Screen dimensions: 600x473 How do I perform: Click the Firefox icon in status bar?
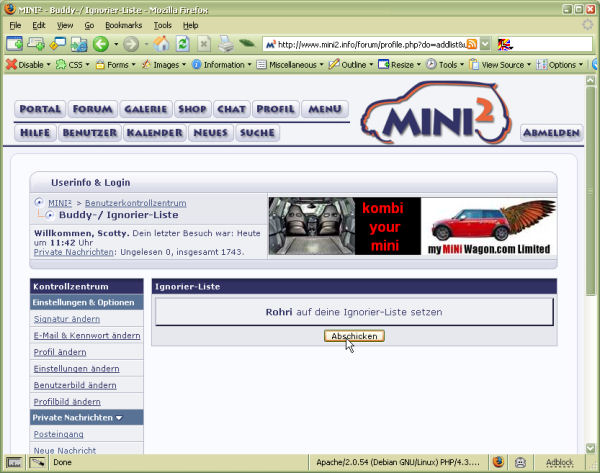click(498, 463)
